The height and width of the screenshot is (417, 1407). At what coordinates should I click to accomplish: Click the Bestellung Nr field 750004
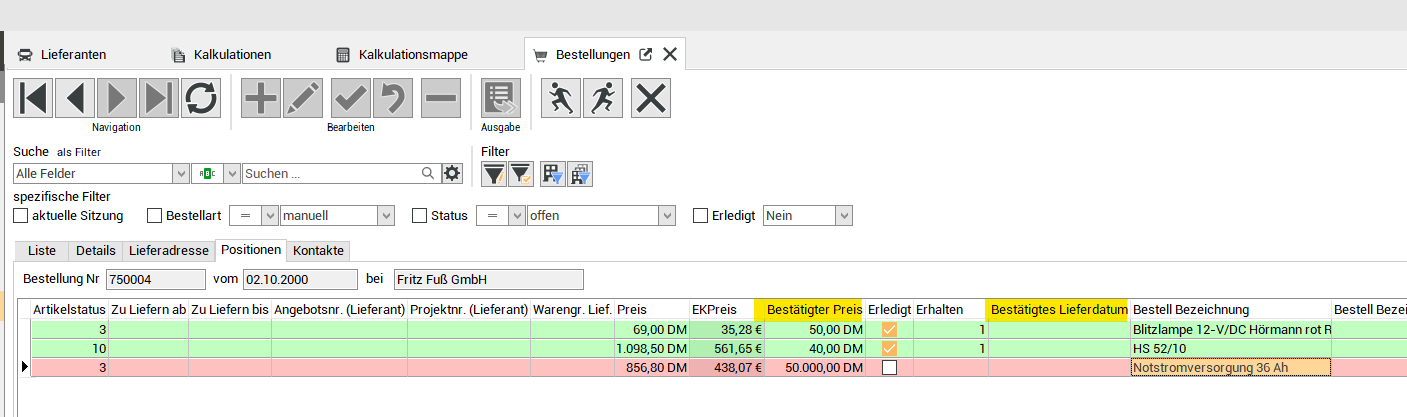pyautogui.click(x=155, y=279)
